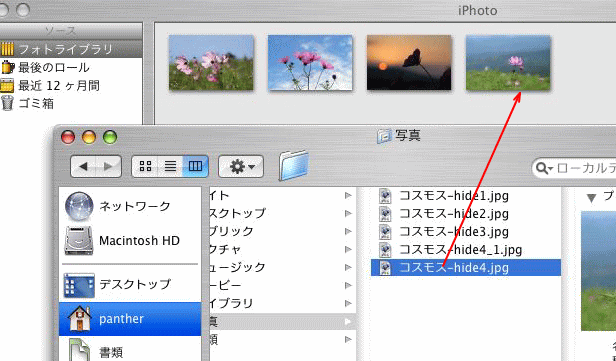Expand folder arrow on ‥イト row

click(348, 195)
